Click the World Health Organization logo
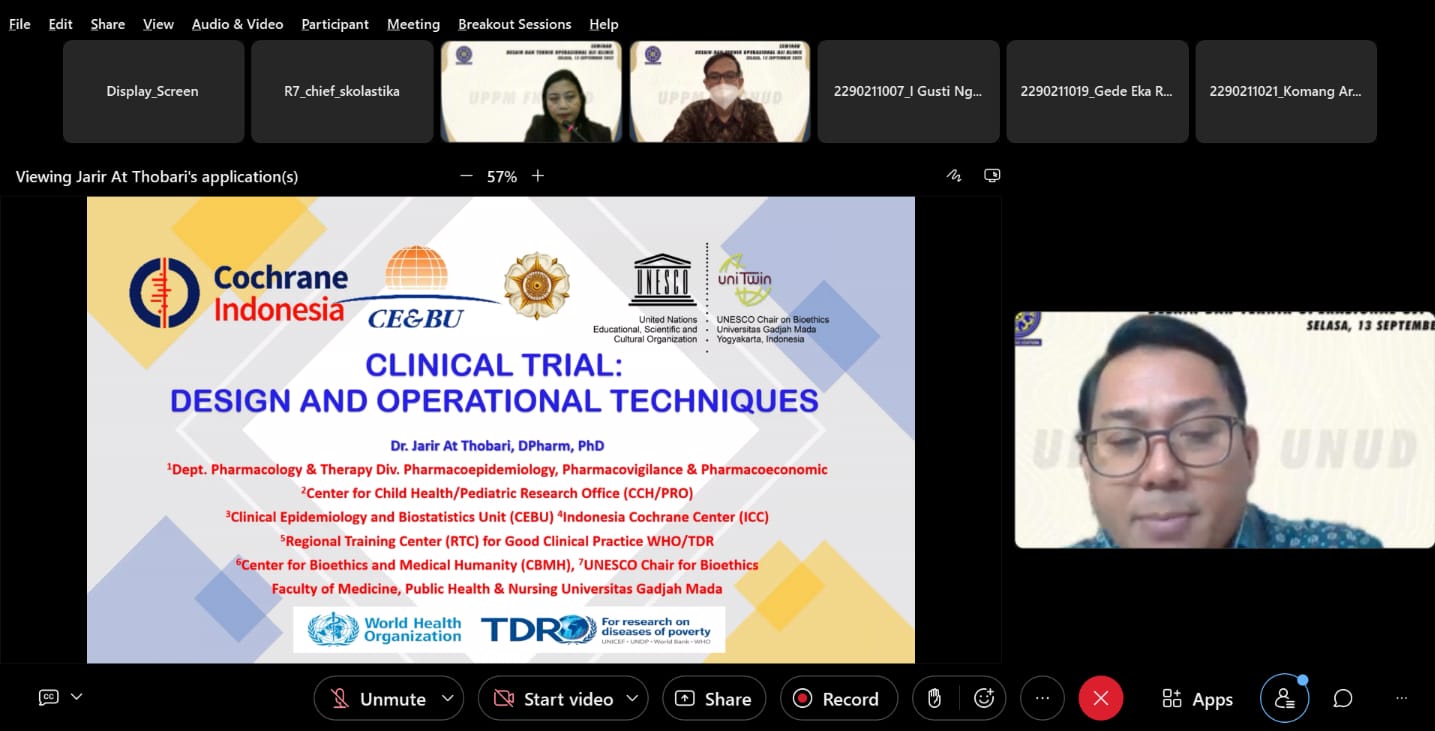This screenshot has height=731, width=1435. tap(384, 629)
